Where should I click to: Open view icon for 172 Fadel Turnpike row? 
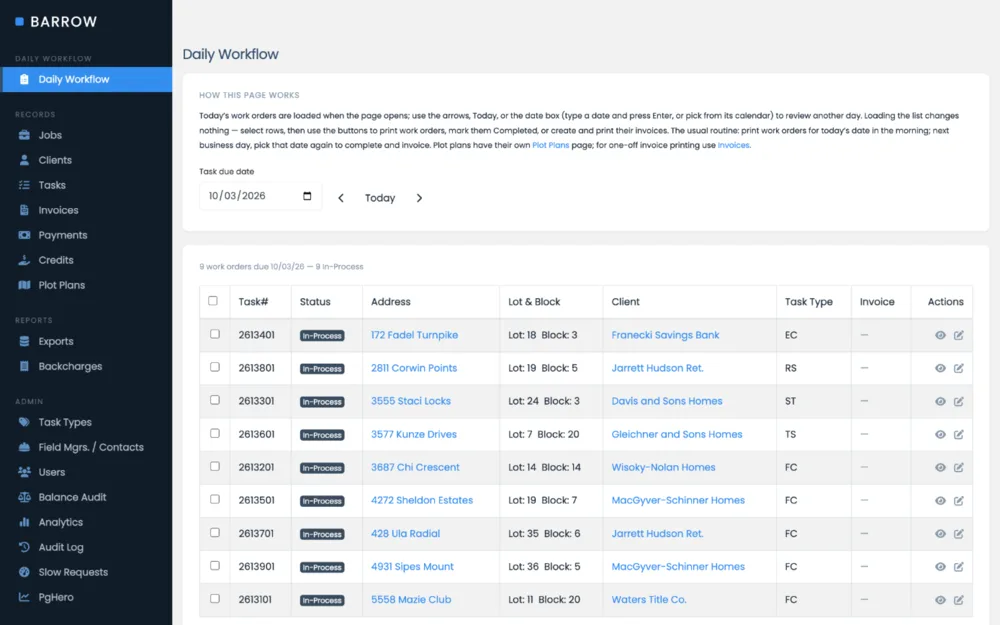tap(940, 335)
